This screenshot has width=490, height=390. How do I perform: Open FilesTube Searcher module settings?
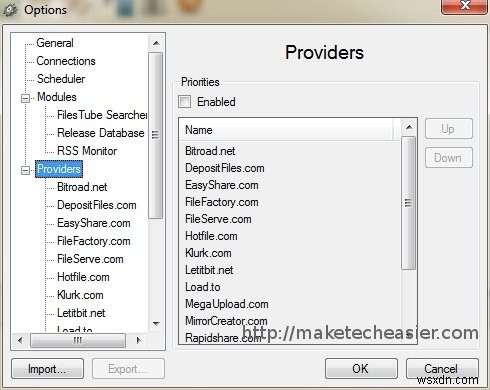tap(102, 115)
